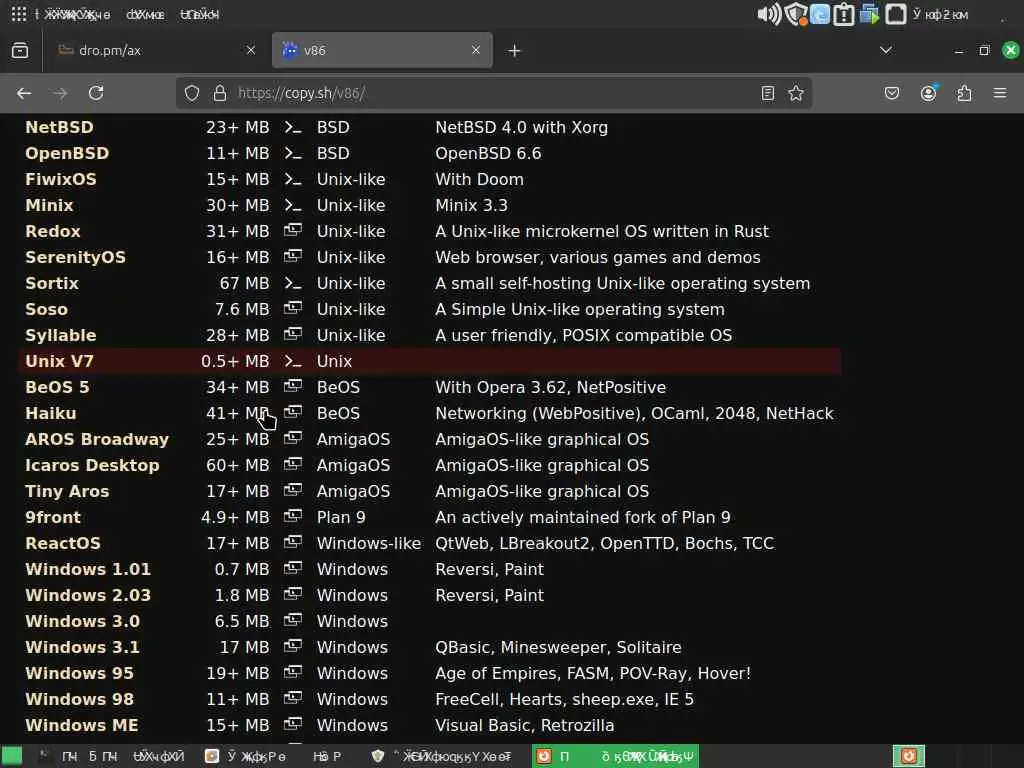
Task: Boot the FiwixOS image
Action: [x=61, y=180]
